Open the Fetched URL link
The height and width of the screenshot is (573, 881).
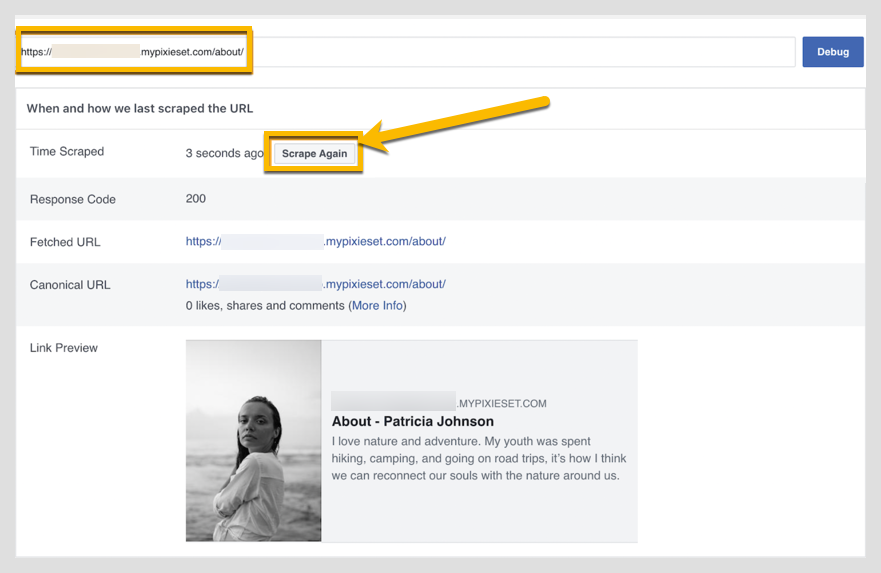(x=315, y=241)
